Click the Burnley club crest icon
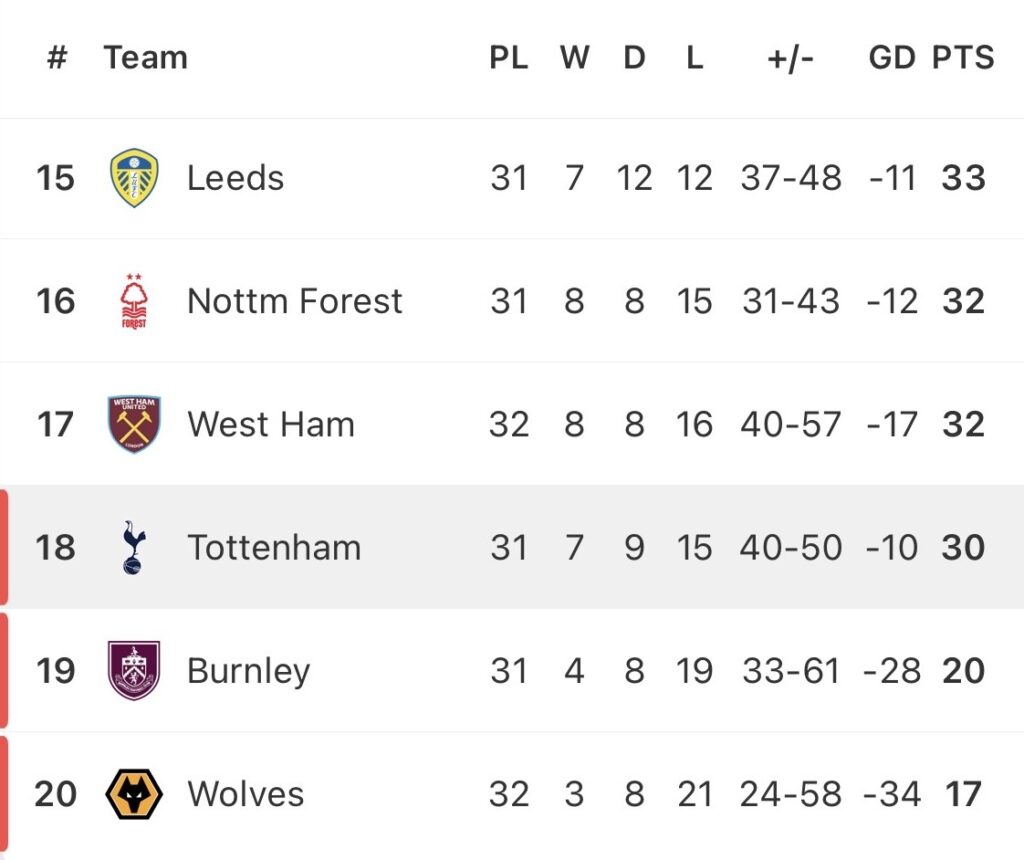Image resolution: width=1024 pixels, height=860 pixels. point(134,670)
